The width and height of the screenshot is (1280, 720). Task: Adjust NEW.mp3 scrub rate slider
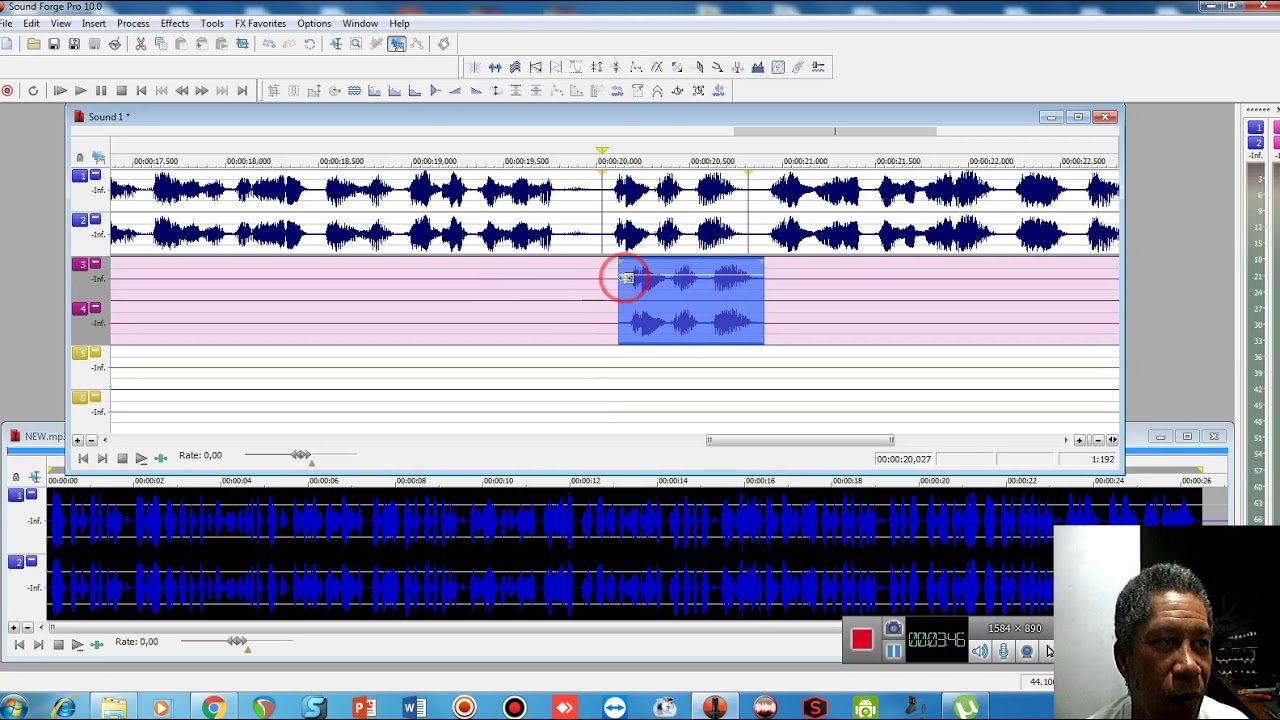[237, 641]
